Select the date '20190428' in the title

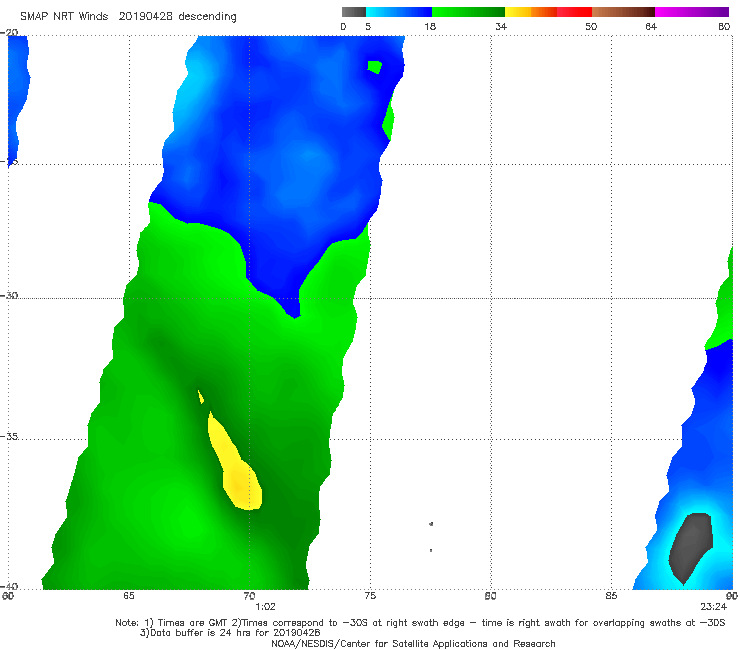tap(145, 16)
